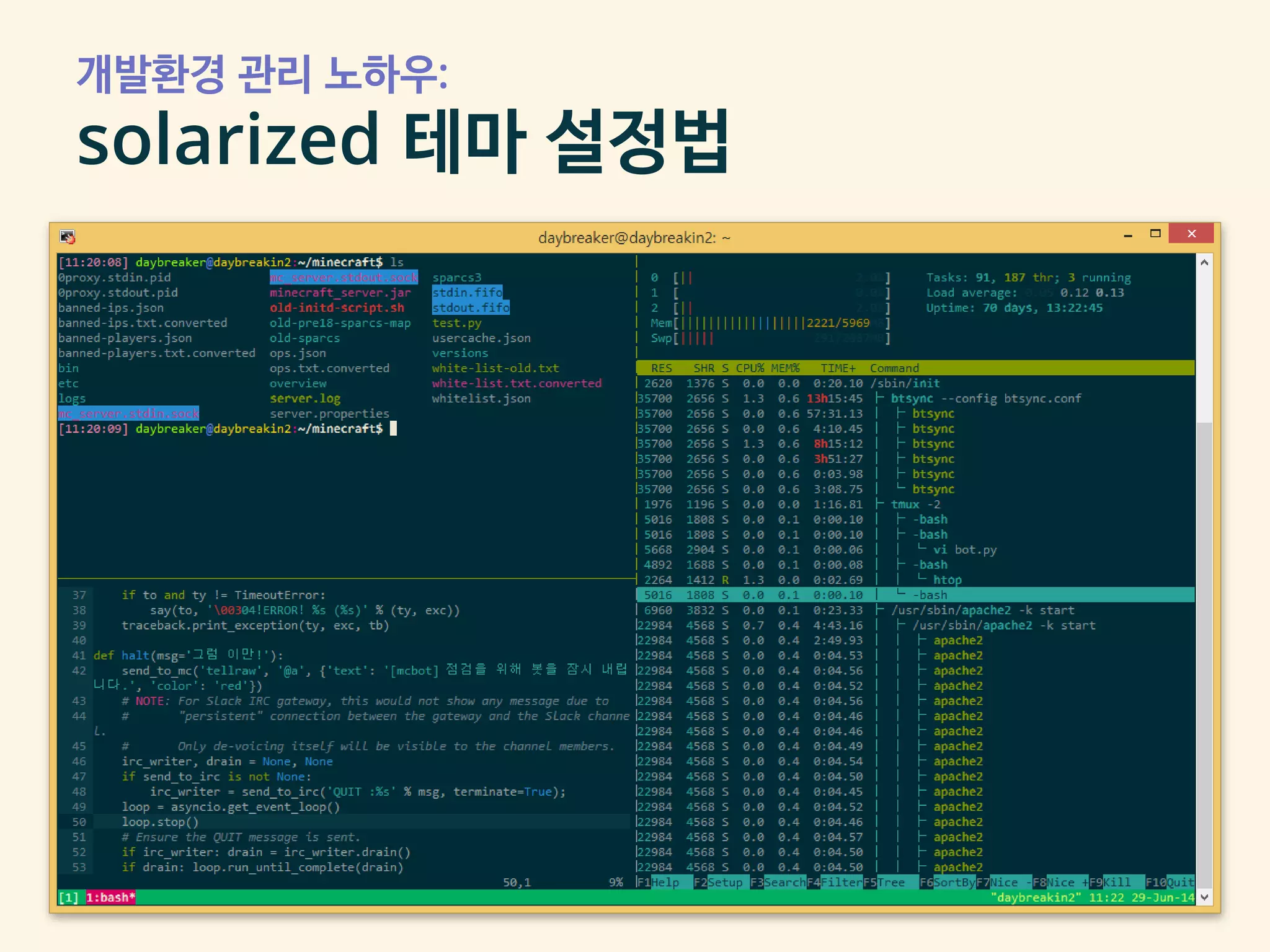The width and height of the screenshot is (1270, 952).
Task: Sort by CPU% column header
Action: click(x=749, y=368)
